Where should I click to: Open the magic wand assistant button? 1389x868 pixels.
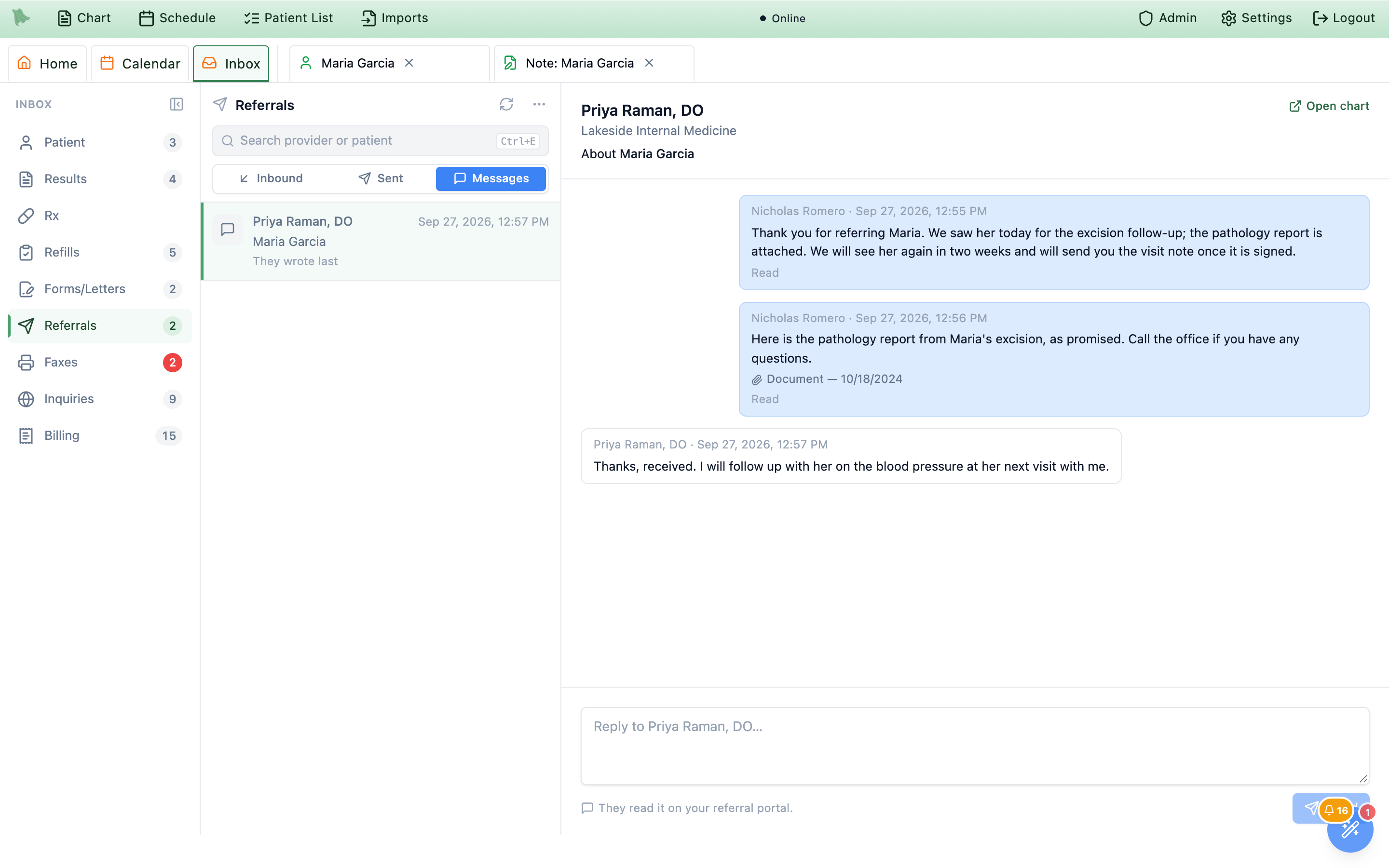coord(1350,829)
